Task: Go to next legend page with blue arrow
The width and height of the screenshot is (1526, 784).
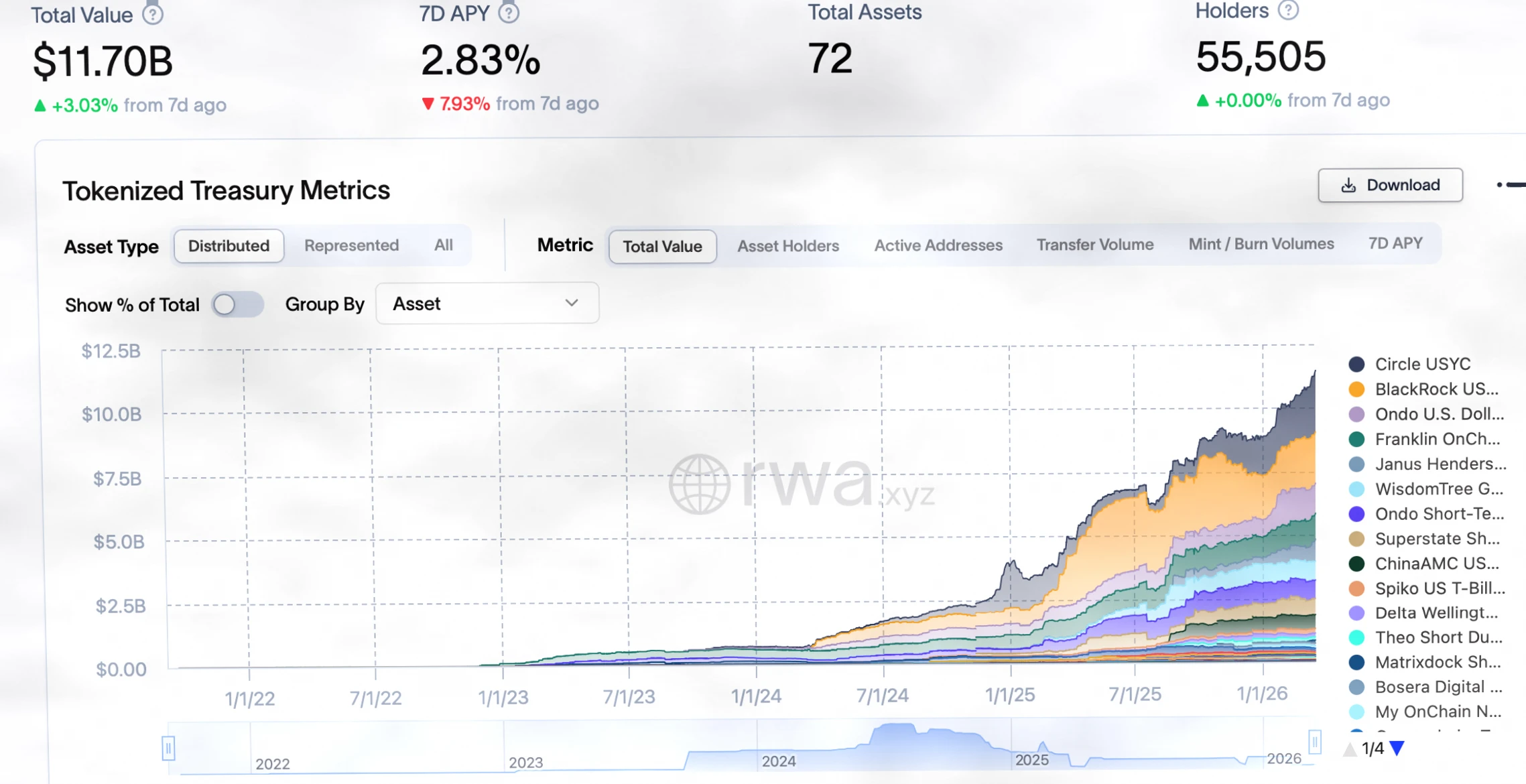Action: point(1397,748)
